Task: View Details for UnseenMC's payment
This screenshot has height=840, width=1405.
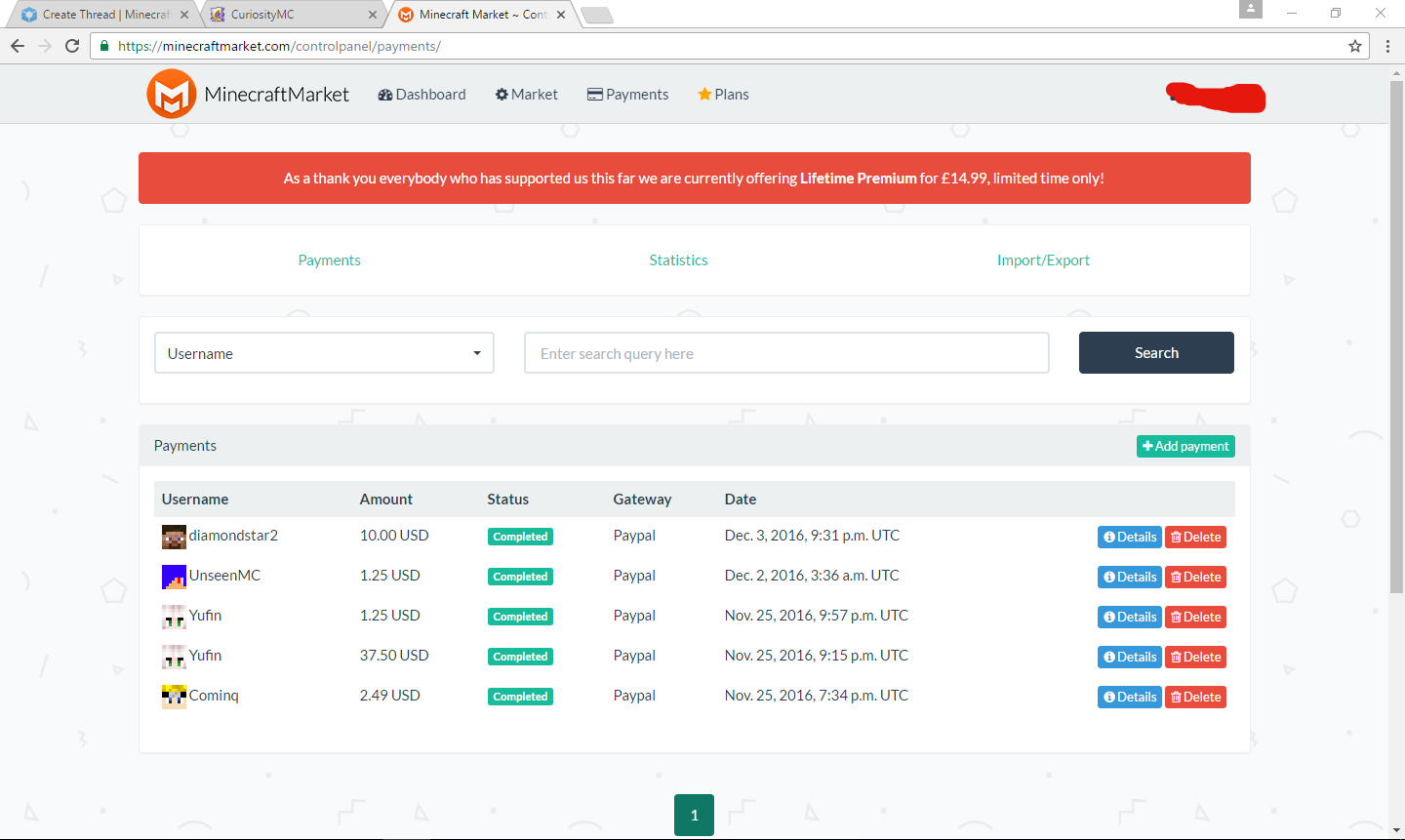Action: click(x=1130, y=578)
